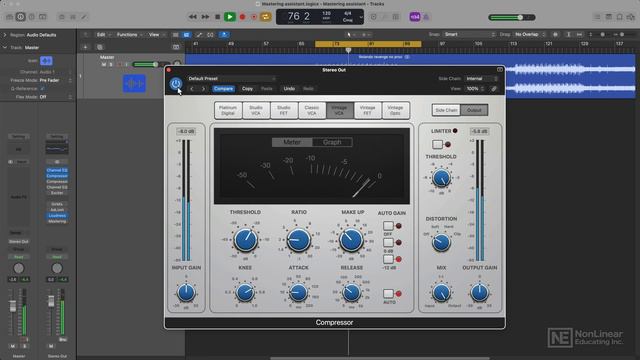Select the Vintage Opto compressor type
This screenshot has height=360, width=640.
tap(395, 110)
